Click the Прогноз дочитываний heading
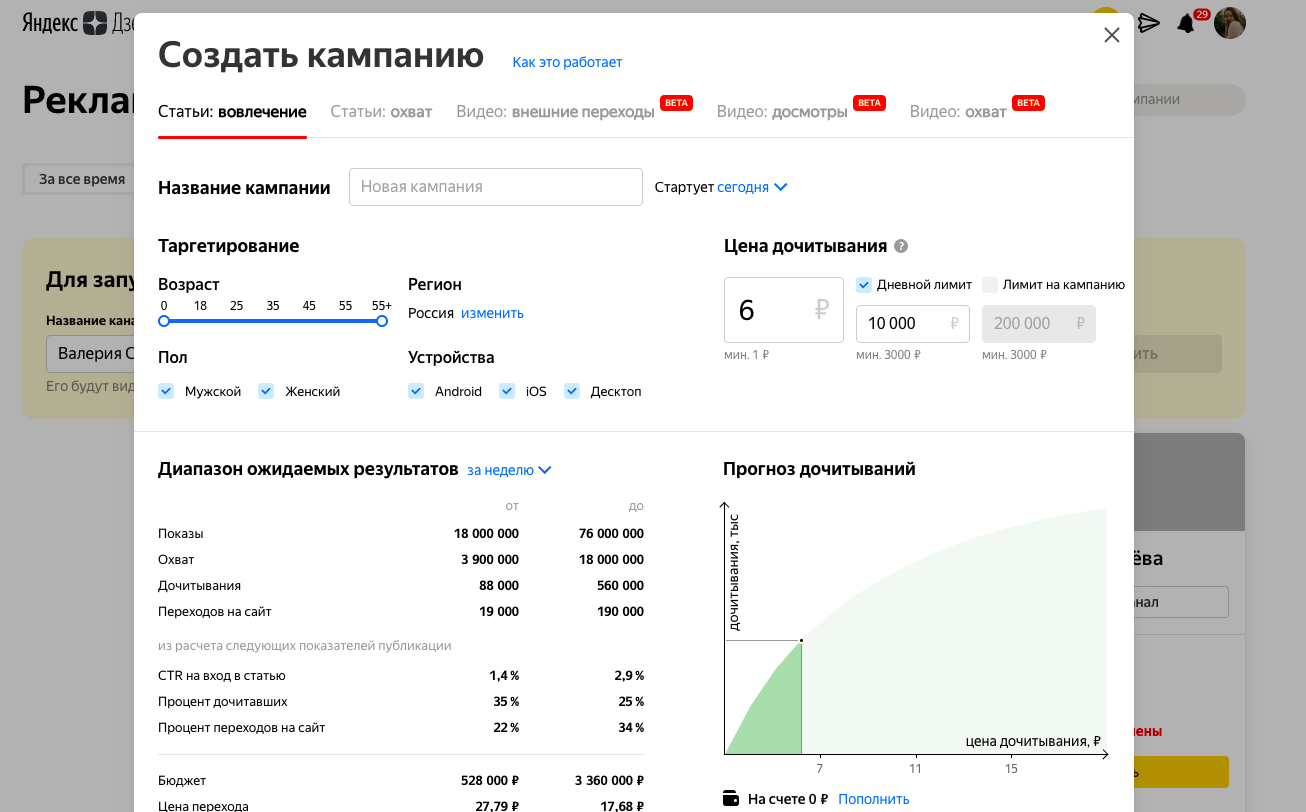Viewport: 1306px width, 812px height. click(x=819, y=469)
